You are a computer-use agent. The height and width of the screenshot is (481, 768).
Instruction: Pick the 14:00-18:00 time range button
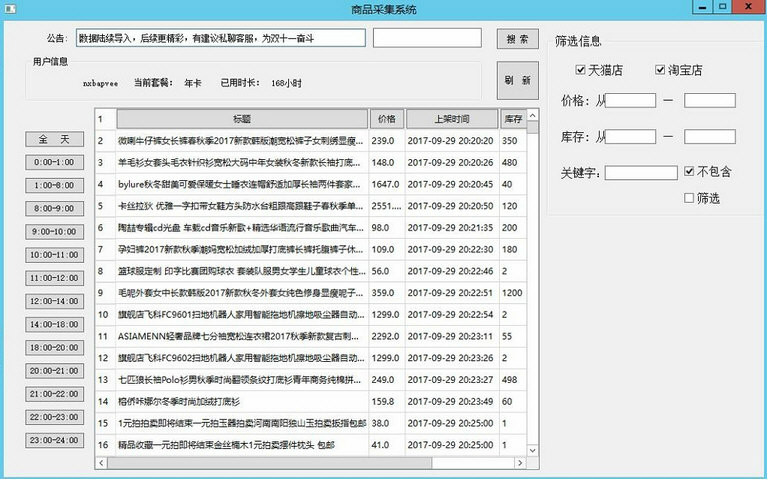tap(54, 324)
